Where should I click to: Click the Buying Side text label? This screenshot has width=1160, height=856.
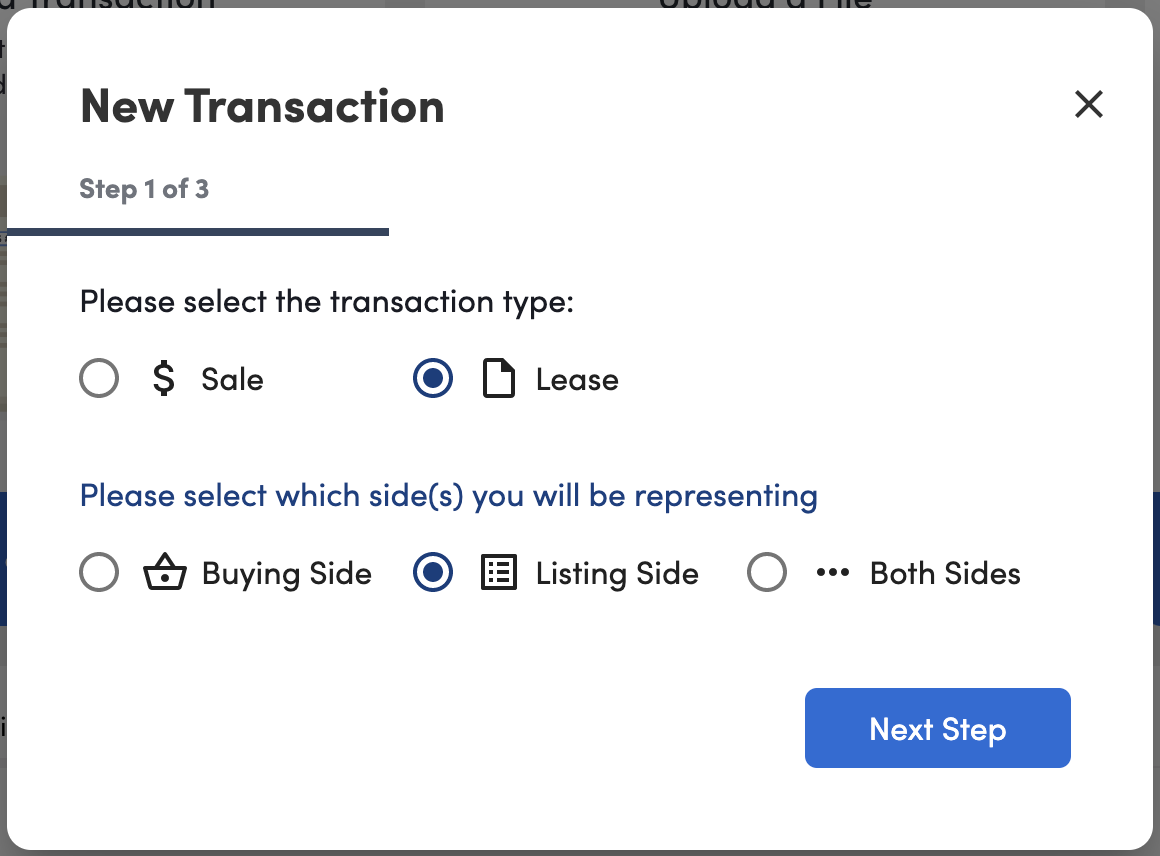287,574
